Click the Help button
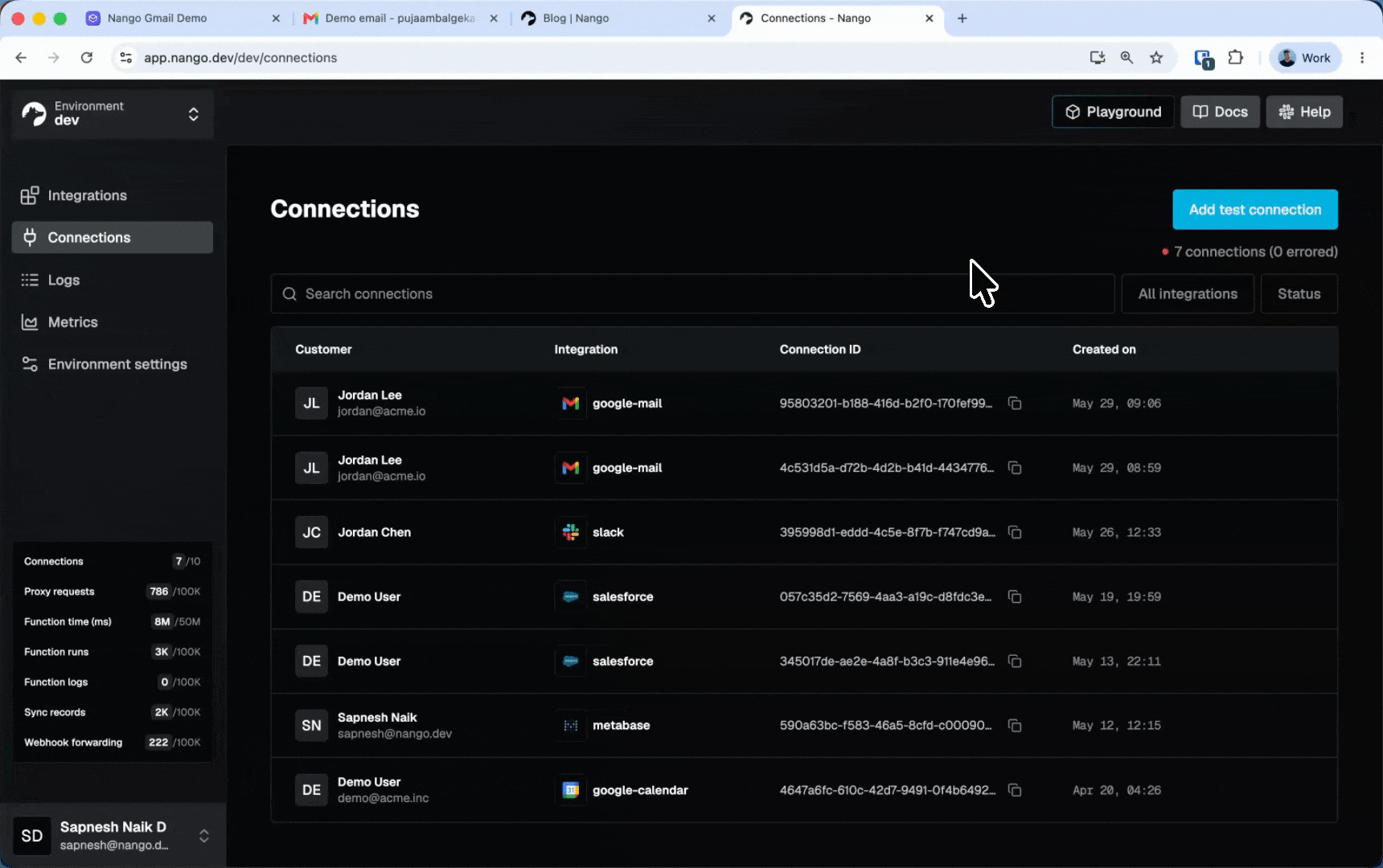 (x=1304, y=112)
